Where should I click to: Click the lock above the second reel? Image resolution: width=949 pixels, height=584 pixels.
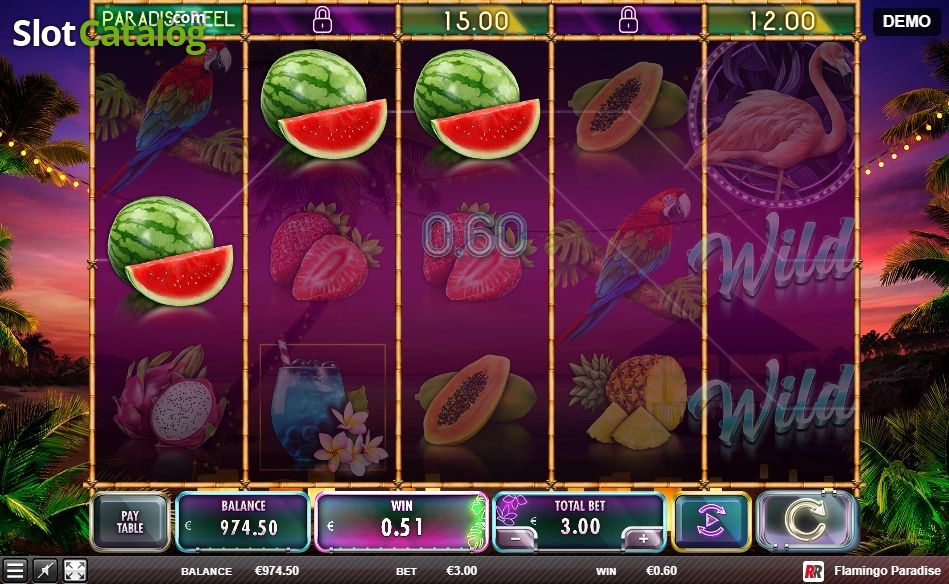[322, 21]
